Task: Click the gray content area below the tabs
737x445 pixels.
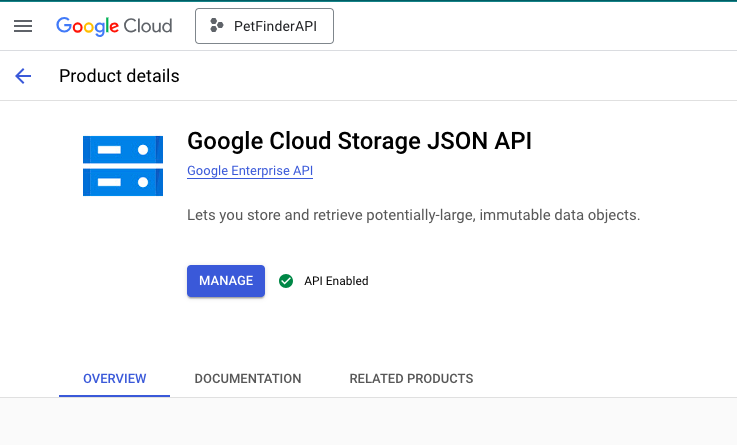Action: (368, 422)
